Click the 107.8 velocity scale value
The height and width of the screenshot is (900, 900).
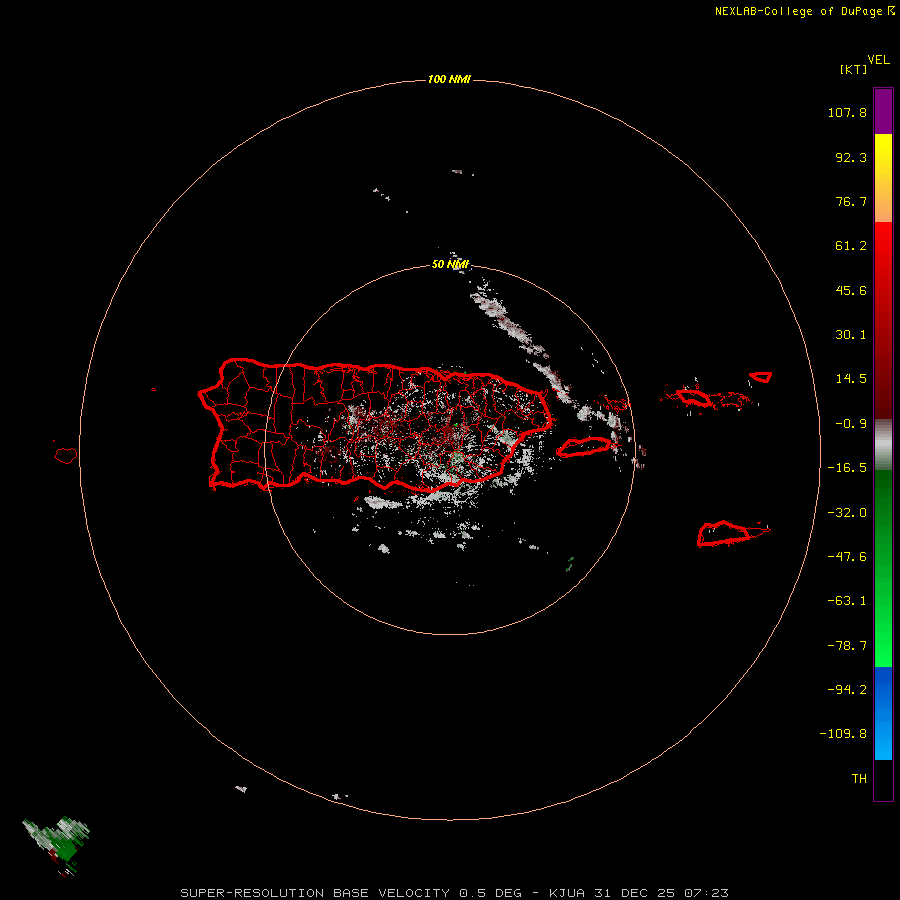[x=847, y=112]
